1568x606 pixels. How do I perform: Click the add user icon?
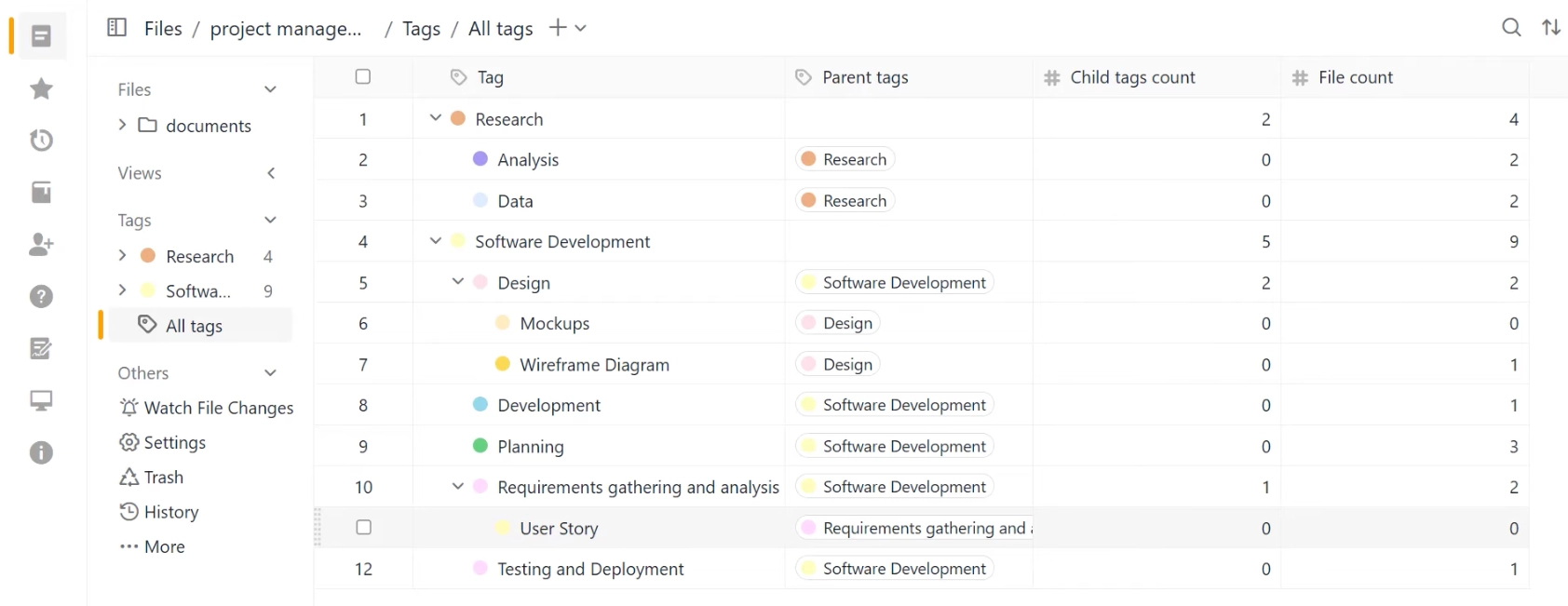click(41, 245)
